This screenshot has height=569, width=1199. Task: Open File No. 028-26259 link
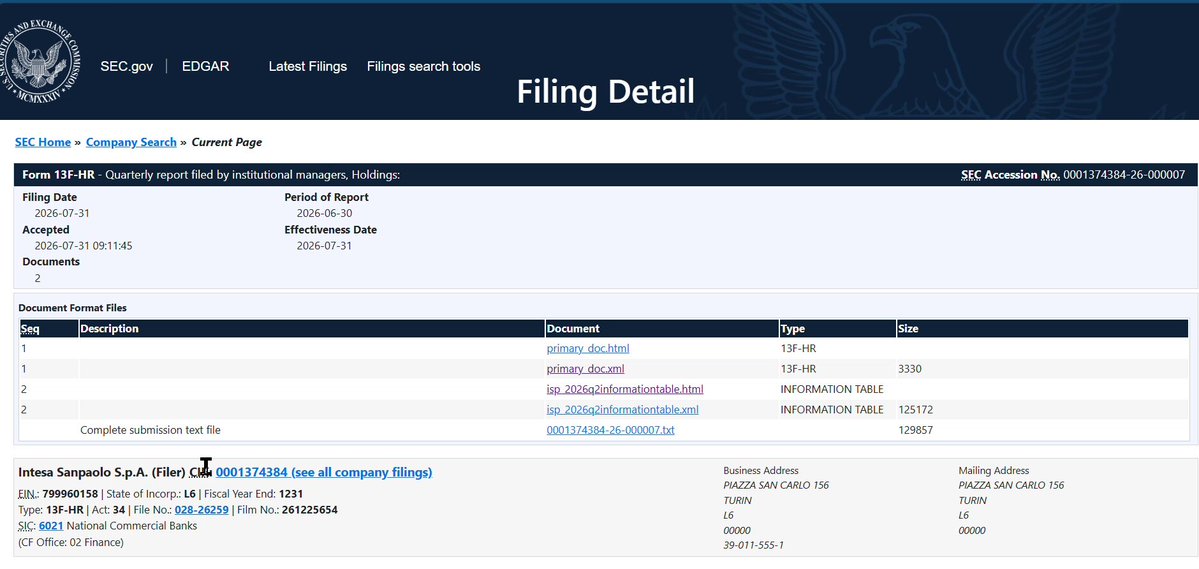[x=201, y=510]
